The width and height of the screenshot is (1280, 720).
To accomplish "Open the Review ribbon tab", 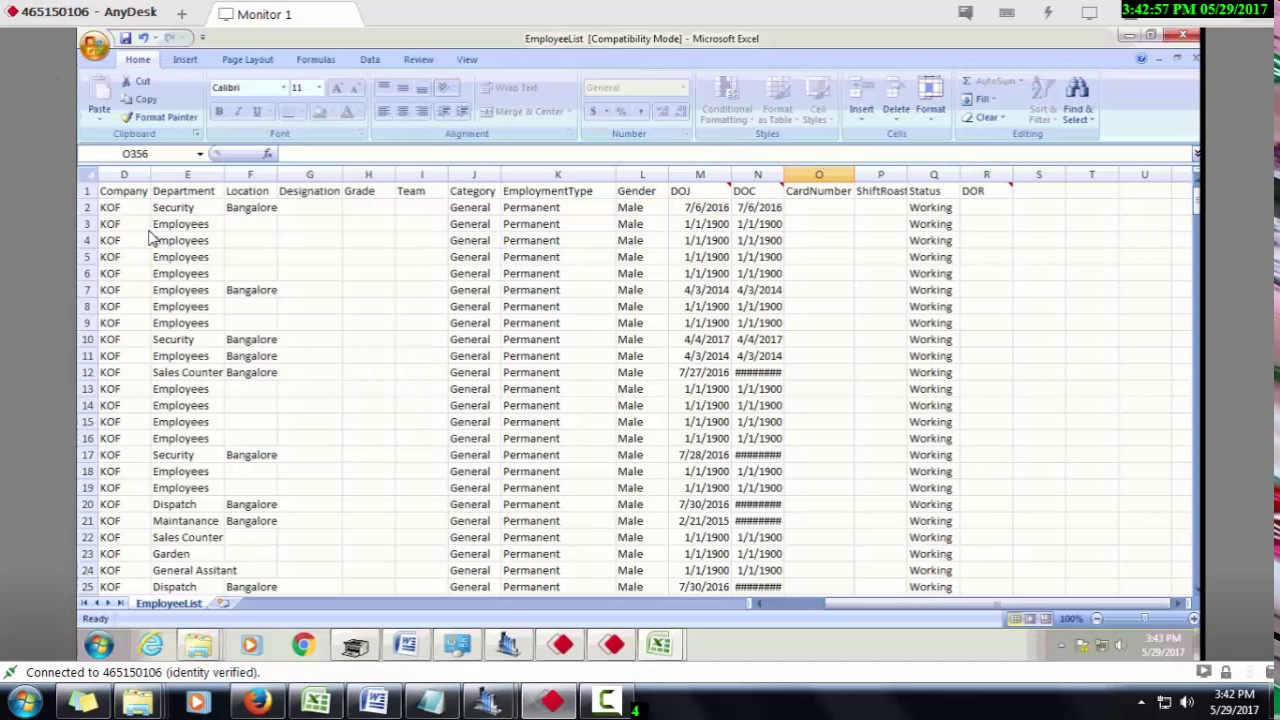I will click(418, 60).
